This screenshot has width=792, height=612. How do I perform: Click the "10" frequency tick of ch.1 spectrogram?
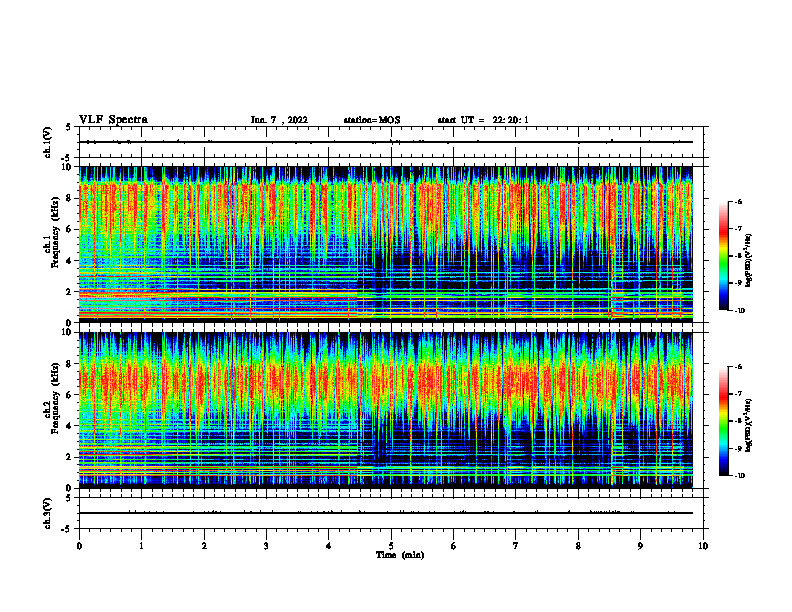[67, 167]
